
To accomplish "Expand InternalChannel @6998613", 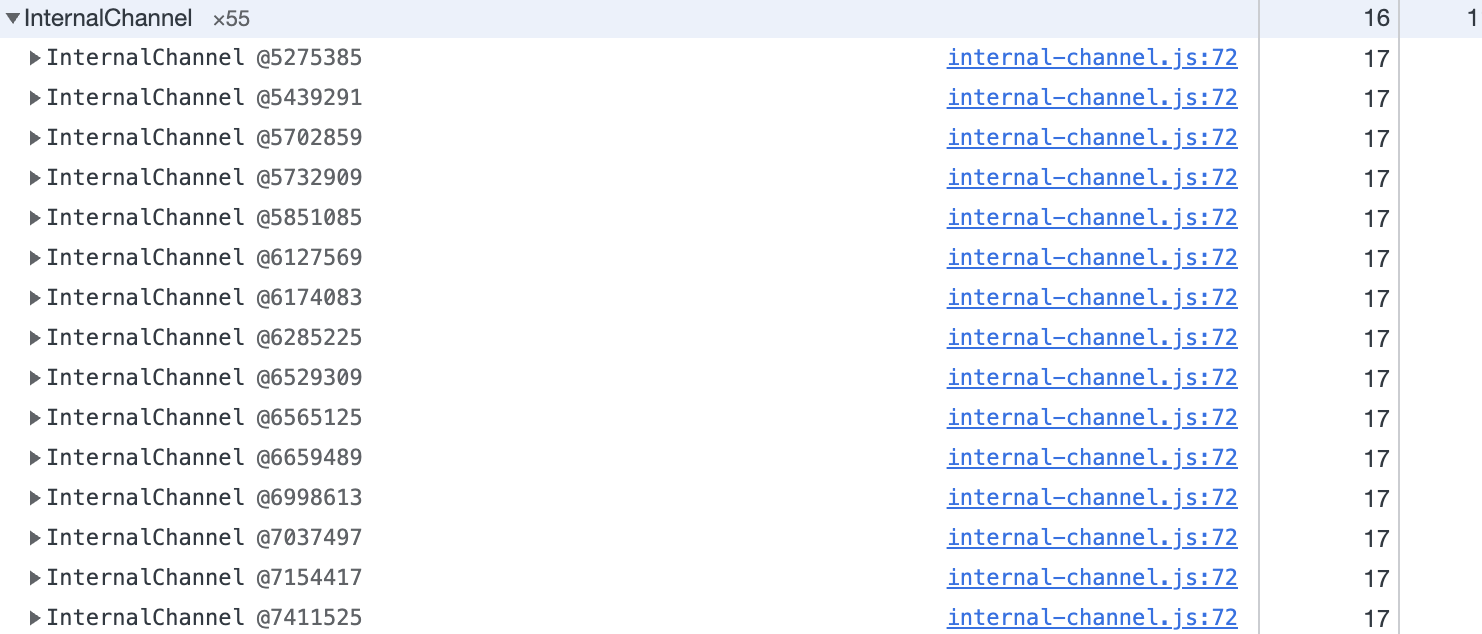I will 34,498.
